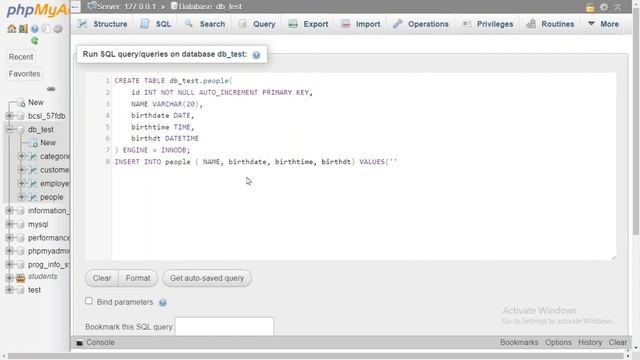Click the employees table icon in tree
640x360 pixels.
pyautogui.click(x=33, y=184)
